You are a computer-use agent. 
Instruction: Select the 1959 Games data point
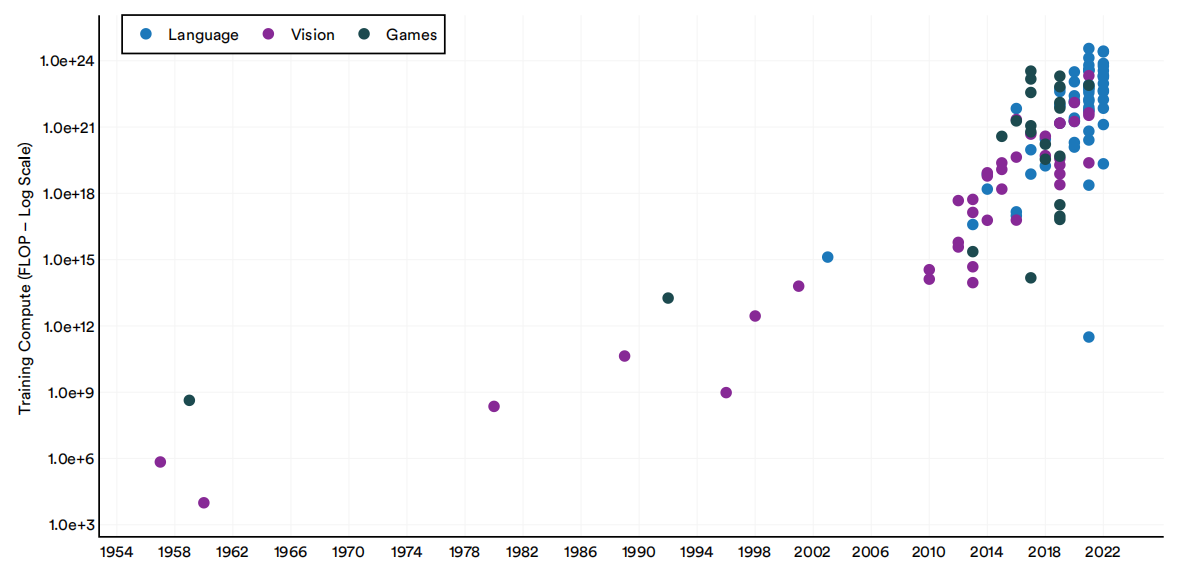(x=189, y=400)
